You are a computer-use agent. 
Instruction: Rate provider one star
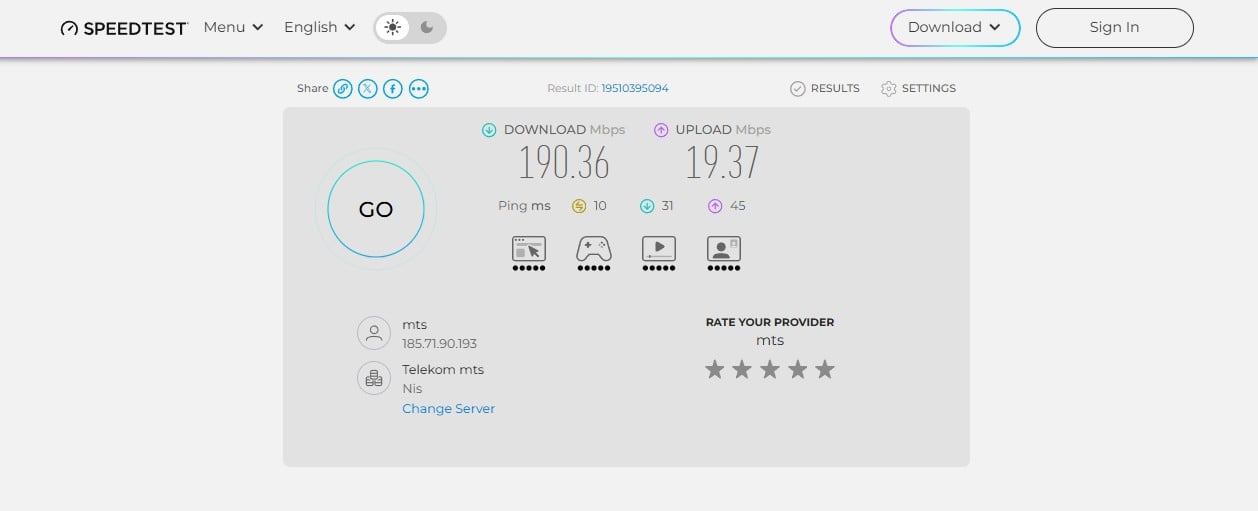pos(714,370)
